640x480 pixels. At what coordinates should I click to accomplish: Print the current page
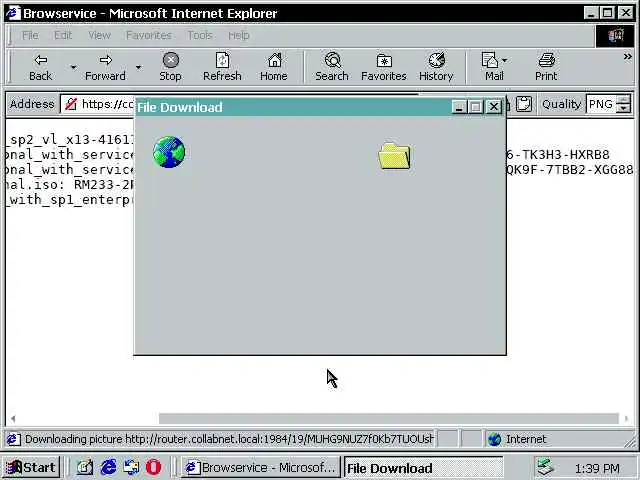pos(546,68)
